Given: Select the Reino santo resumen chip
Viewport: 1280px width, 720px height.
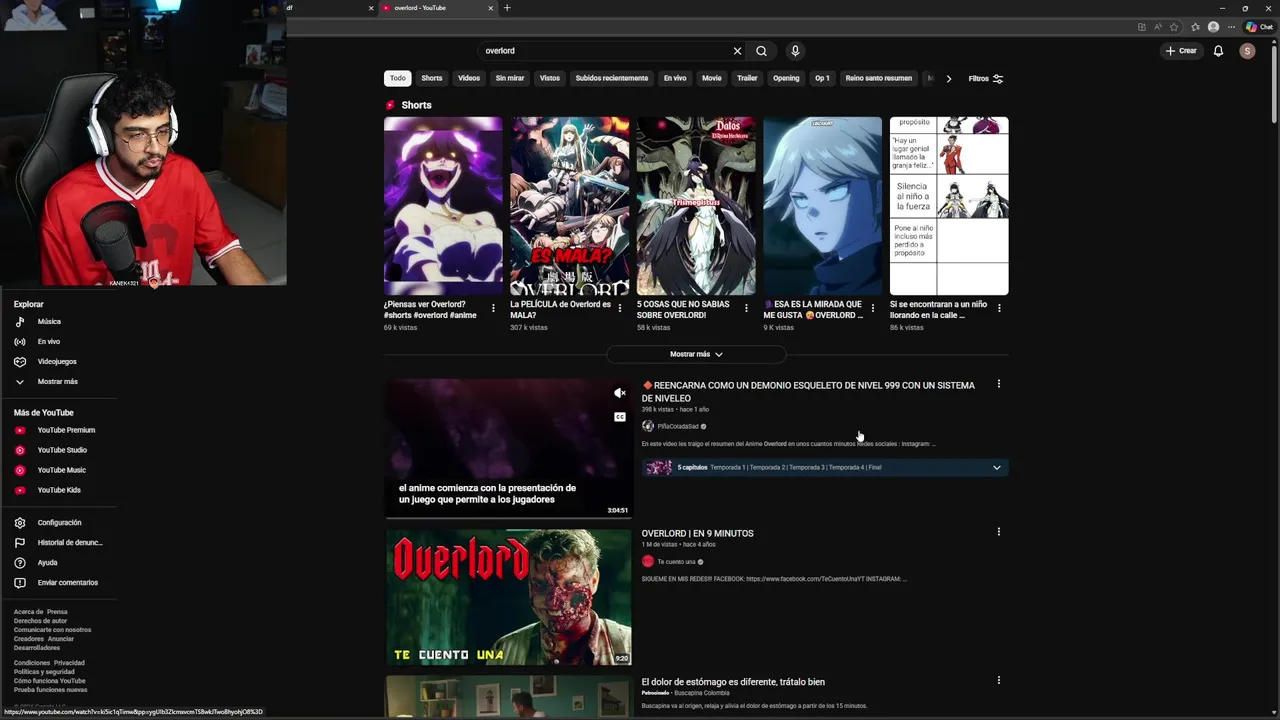Looking at the screenshot, I should [879, 78].
